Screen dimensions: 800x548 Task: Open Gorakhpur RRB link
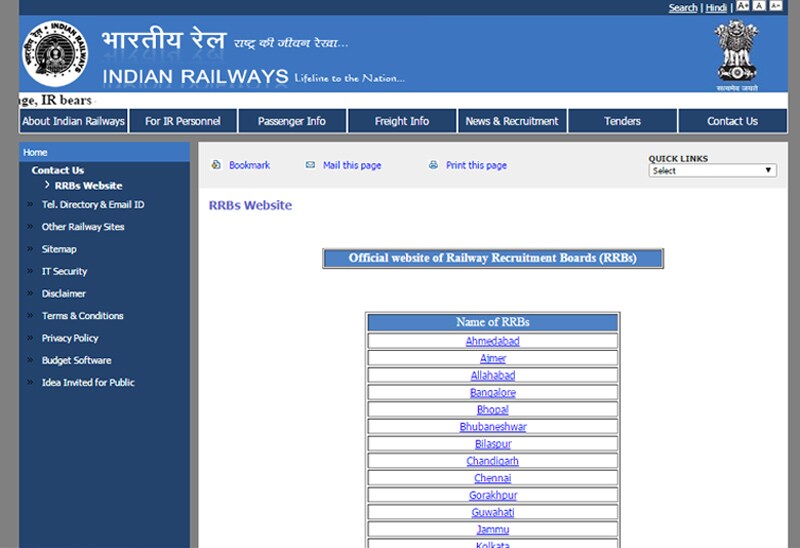pos(493,495)
